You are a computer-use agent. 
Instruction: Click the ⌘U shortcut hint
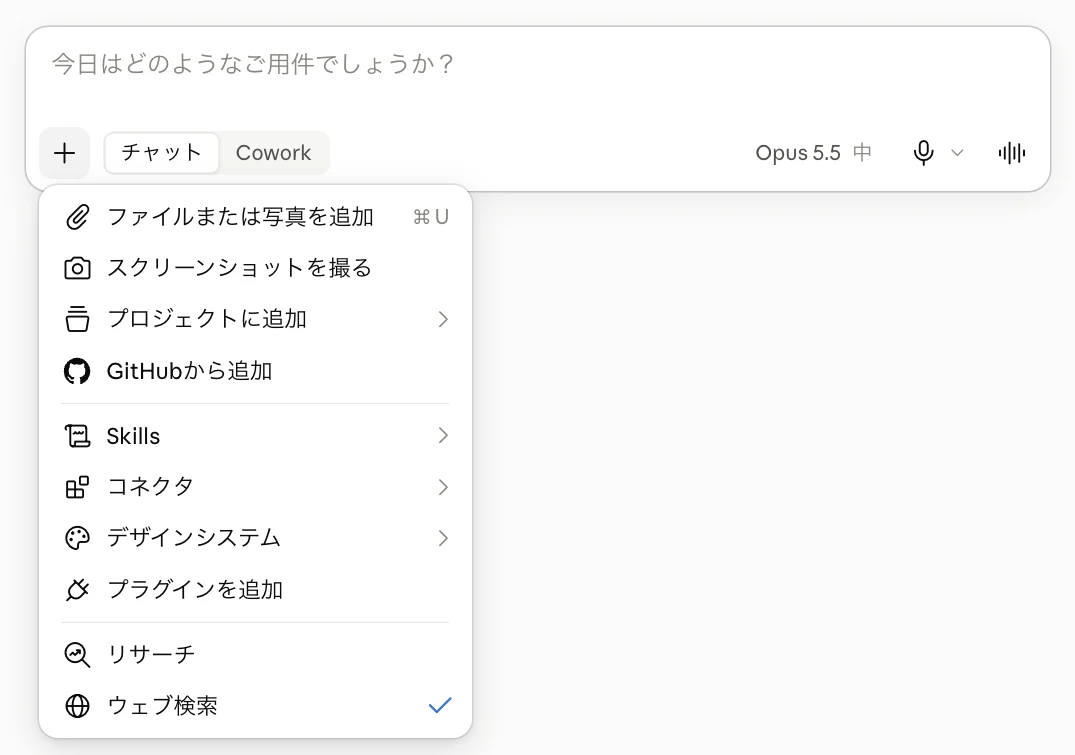click(431, 217)
